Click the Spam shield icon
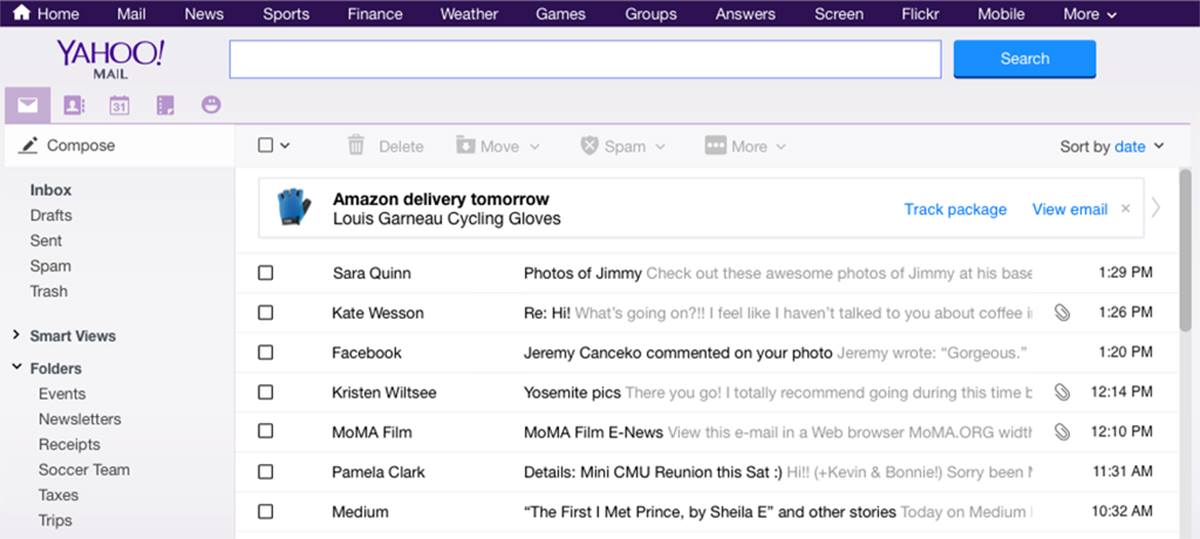 point(590,146)
